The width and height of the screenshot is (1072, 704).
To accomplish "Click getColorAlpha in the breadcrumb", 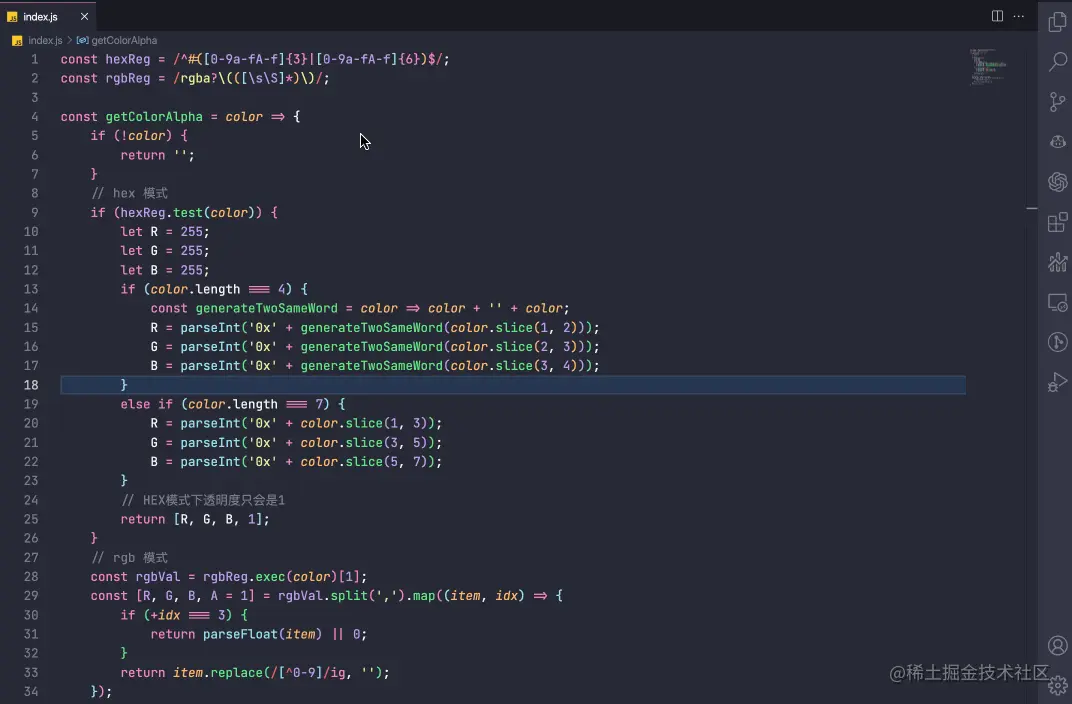I will coord(124,40).
